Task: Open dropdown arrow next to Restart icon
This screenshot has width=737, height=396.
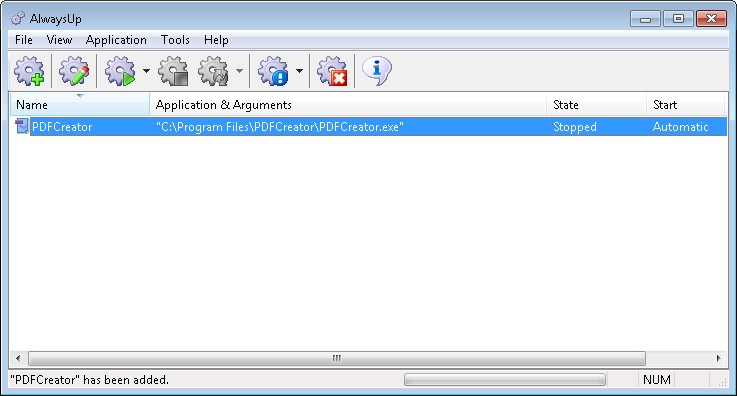Action: 239,71
